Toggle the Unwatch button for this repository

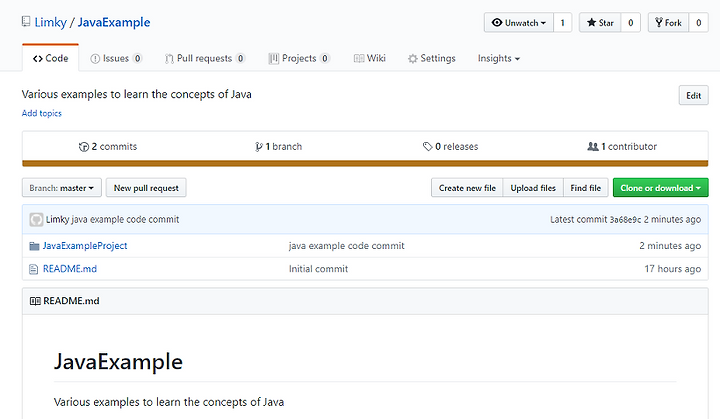[517, 22]
